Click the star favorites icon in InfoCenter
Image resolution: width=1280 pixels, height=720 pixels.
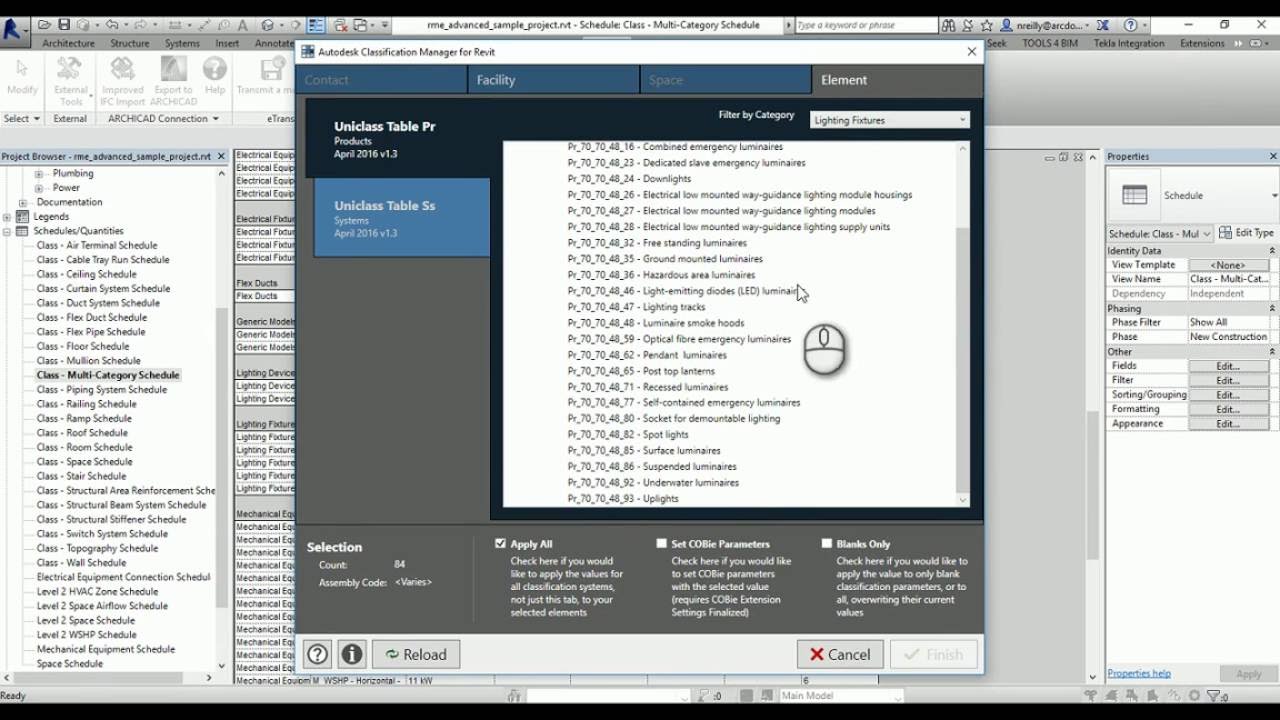pyautogui.click(x=987, y=24)
